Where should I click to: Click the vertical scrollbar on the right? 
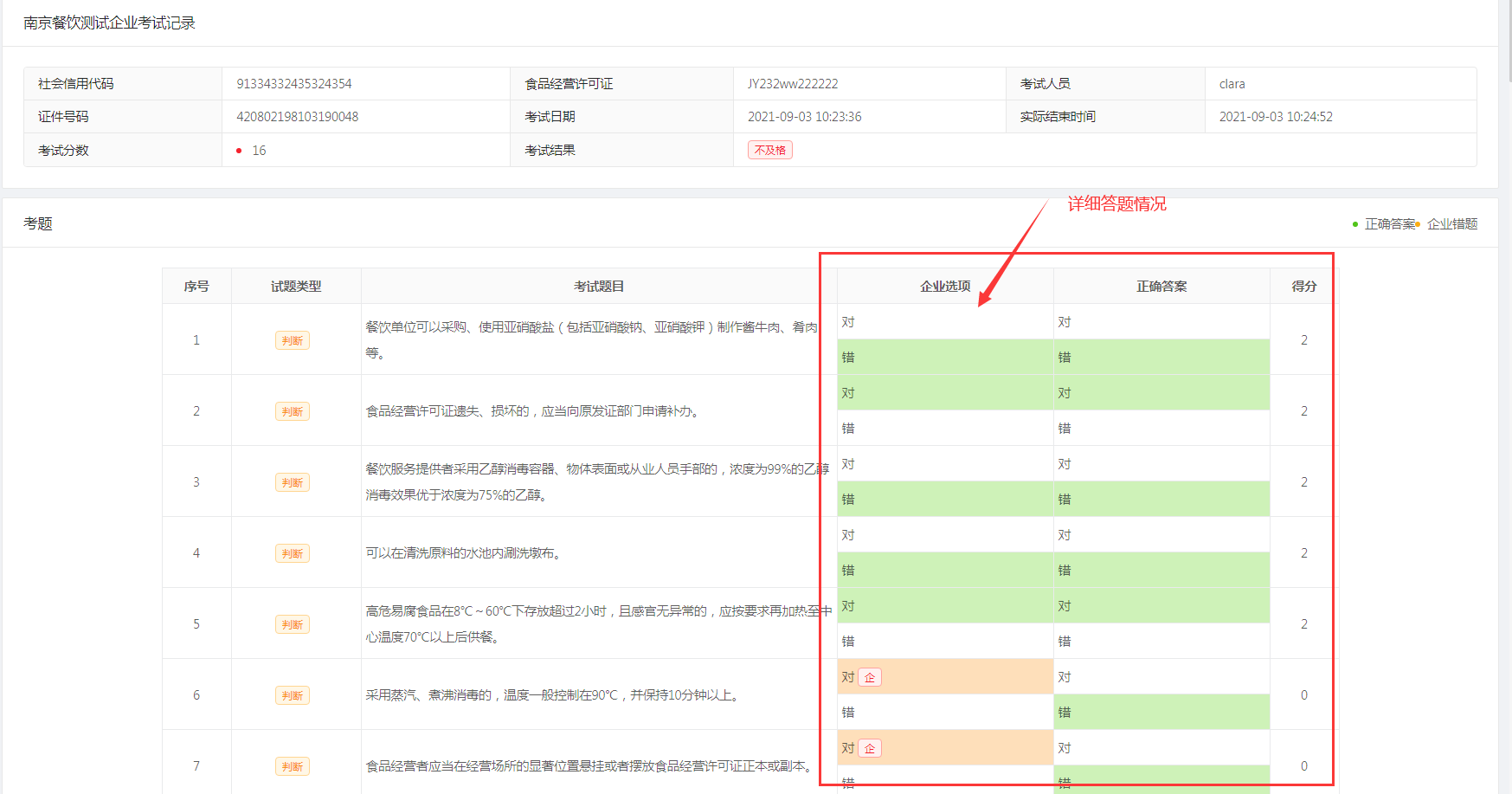click(x=1509, y=43)
